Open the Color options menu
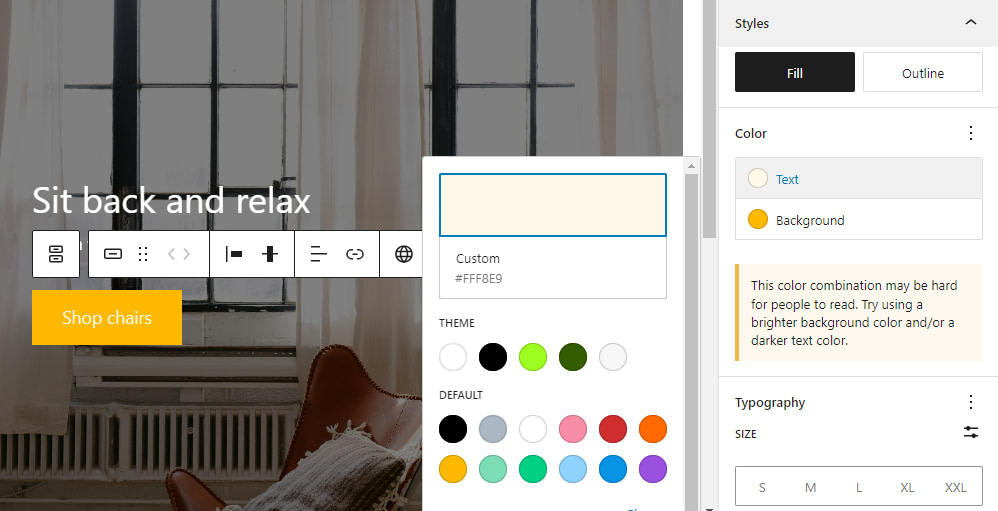The image size is (998, 511). 971,133
